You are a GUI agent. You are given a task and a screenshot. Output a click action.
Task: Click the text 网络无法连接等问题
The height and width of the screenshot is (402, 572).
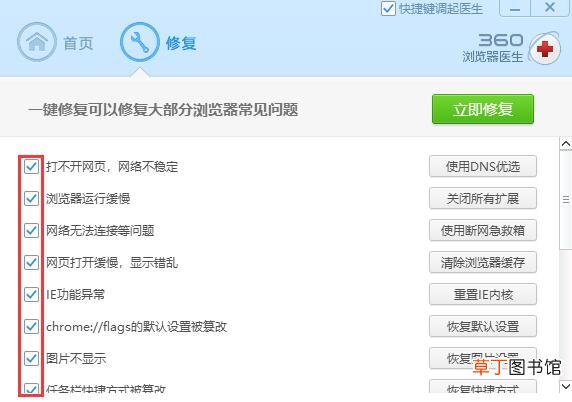pyautogui.click(x=100, y=231)
